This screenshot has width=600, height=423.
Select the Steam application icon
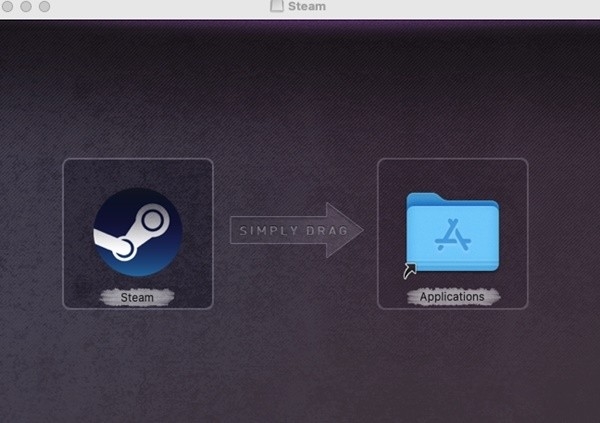(138, 232)
